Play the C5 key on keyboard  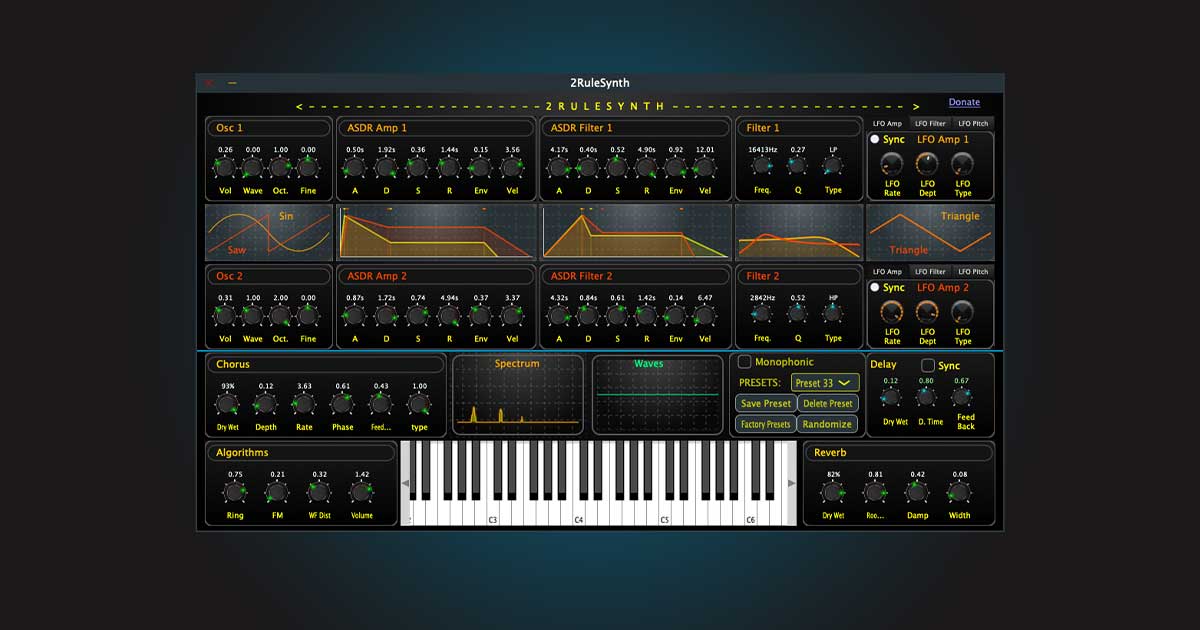(664, 513)
